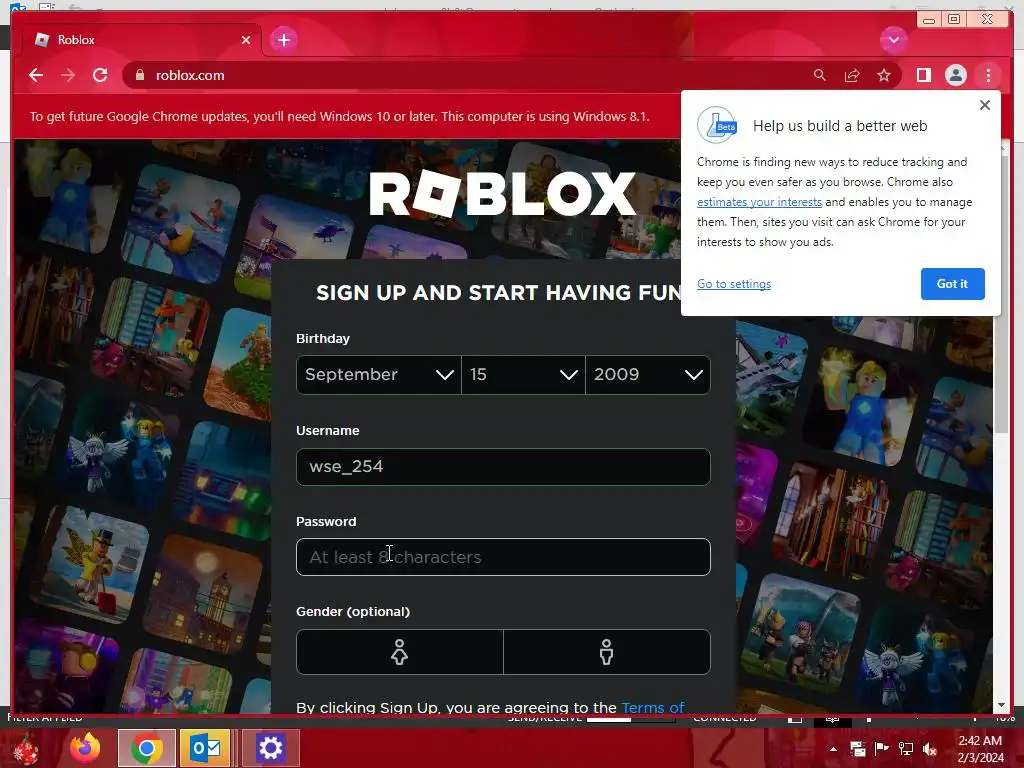Click the Birthday label
Viewport: 1024px width, 768px height.
(323, 338)
